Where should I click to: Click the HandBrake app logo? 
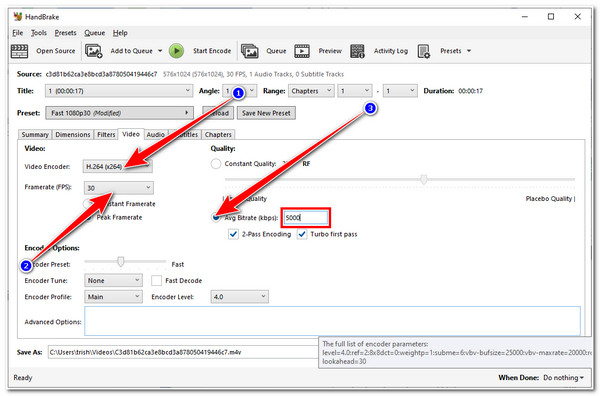(x=18, y=16)
